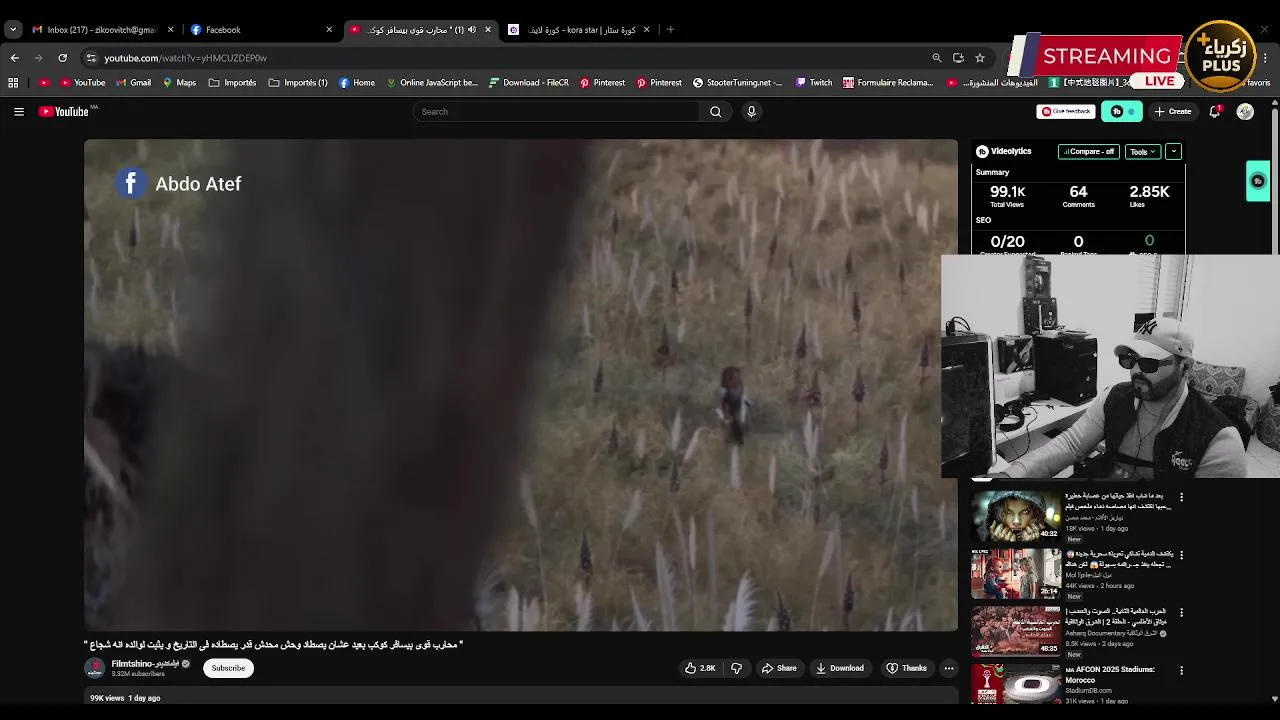The height and width of the screenshot is (720, 1280).
Task: Open the Create menu button
Action: (x=1172, y=112)
